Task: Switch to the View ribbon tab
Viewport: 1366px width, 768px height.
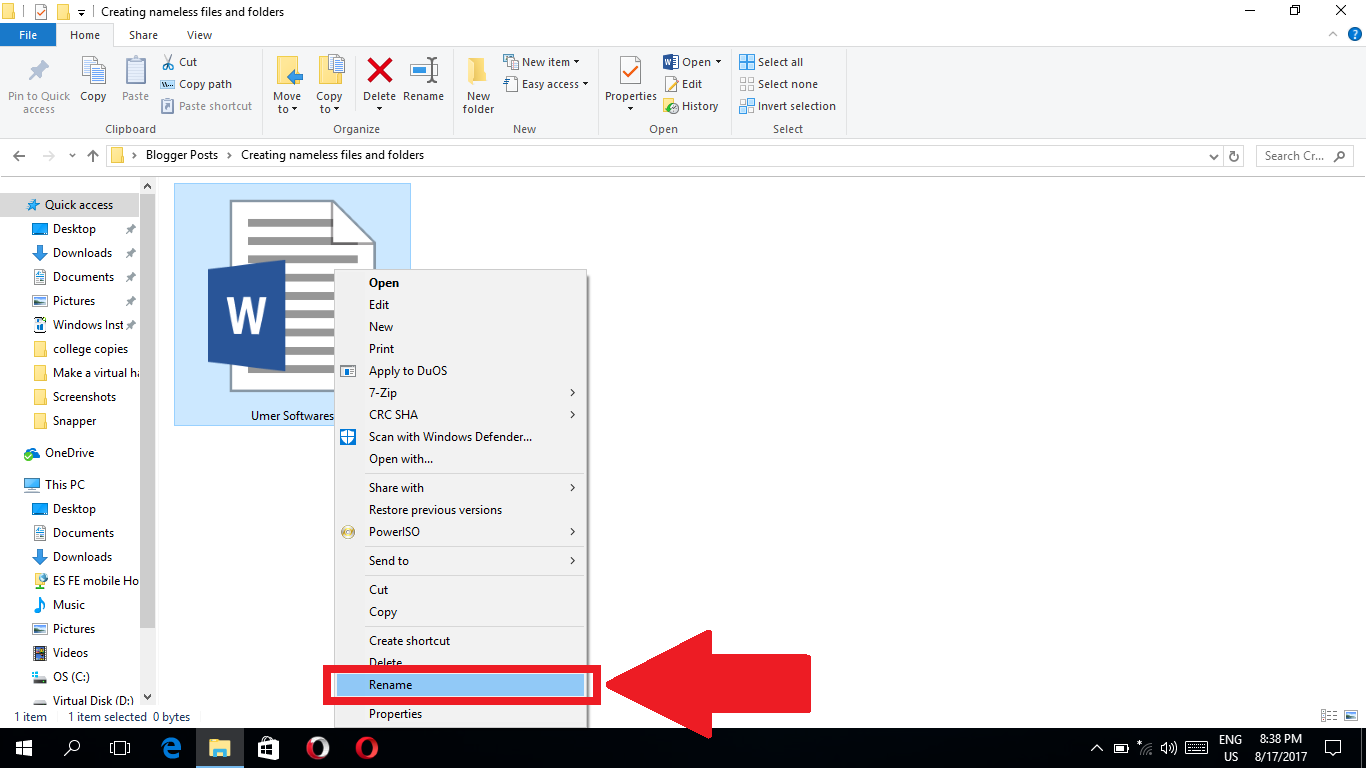Action: [199, 35]
